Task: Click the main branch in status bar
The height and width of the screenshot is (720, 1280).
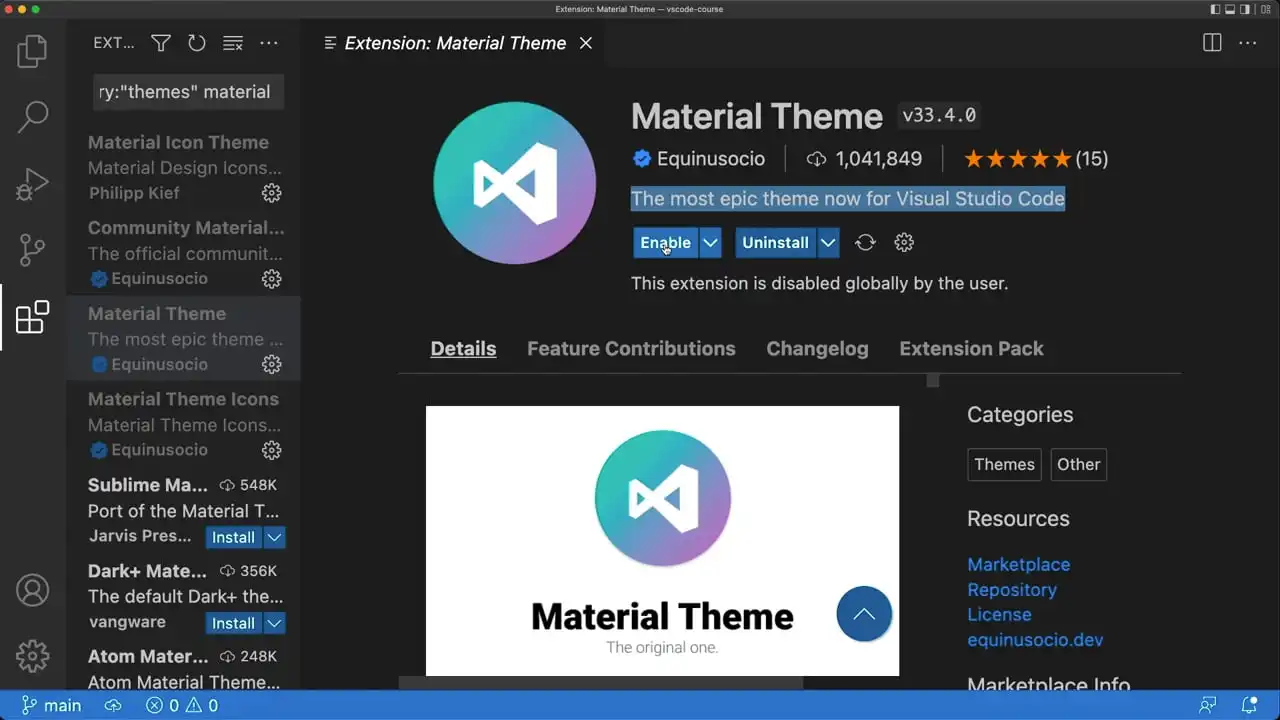Action: point(51,705)
